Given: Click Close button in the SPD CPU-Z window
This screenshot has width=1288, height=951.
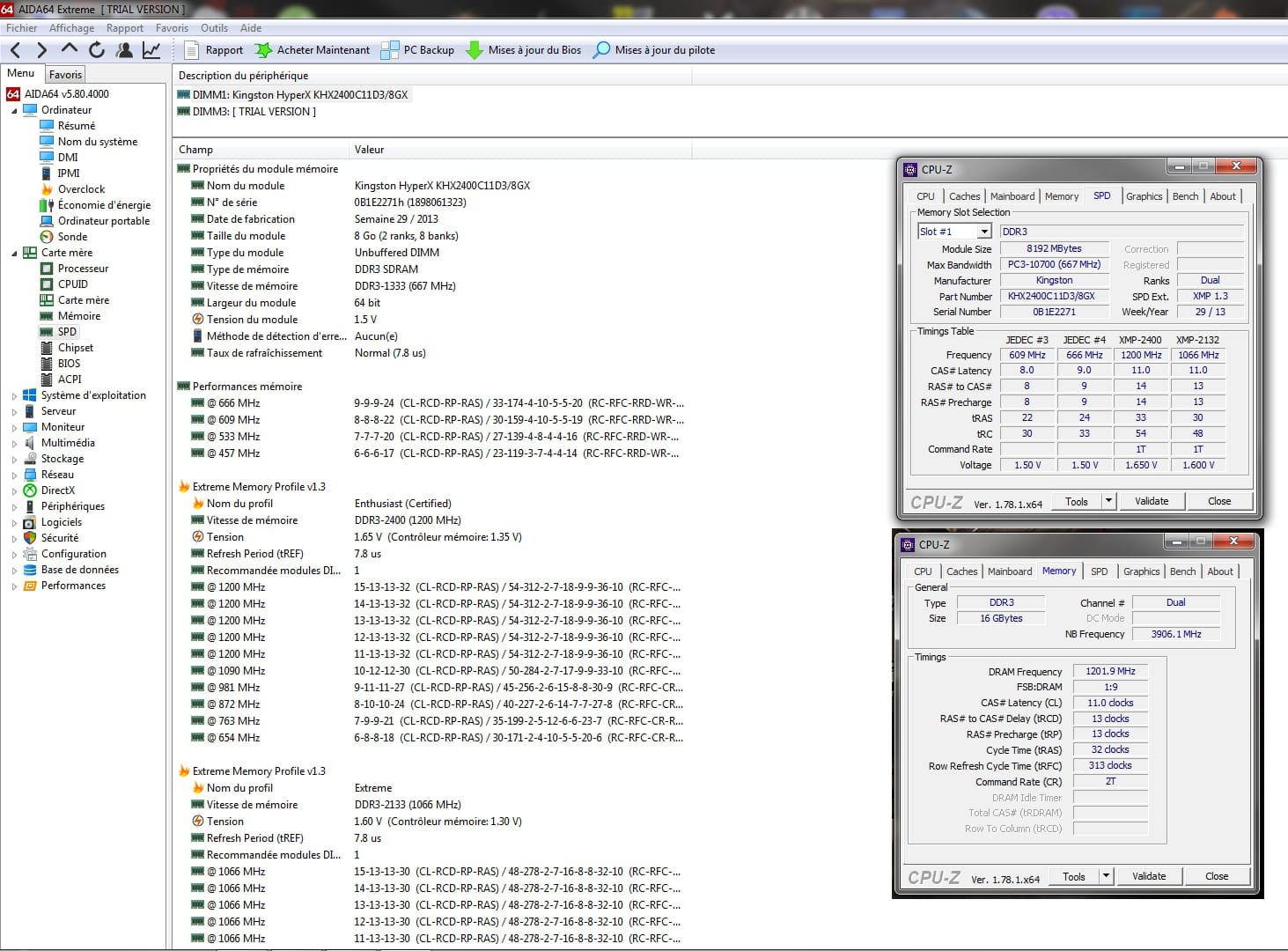Looking at the screenshot, I should [1219, 501].
